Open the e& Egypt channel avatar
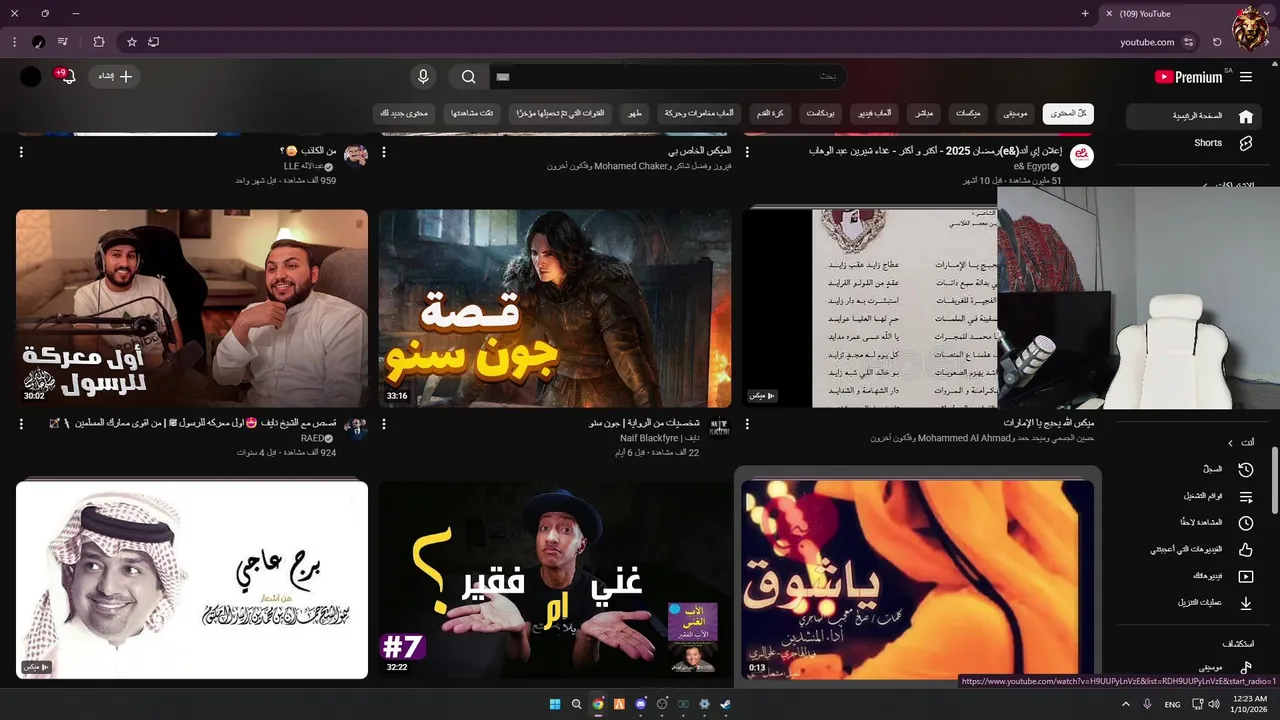The height and width of the screenshot is (720, 1280). tap(1082, 156)
